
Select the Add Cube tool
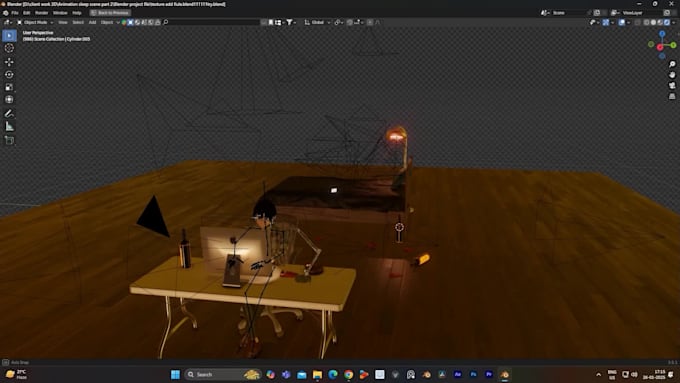9,140
